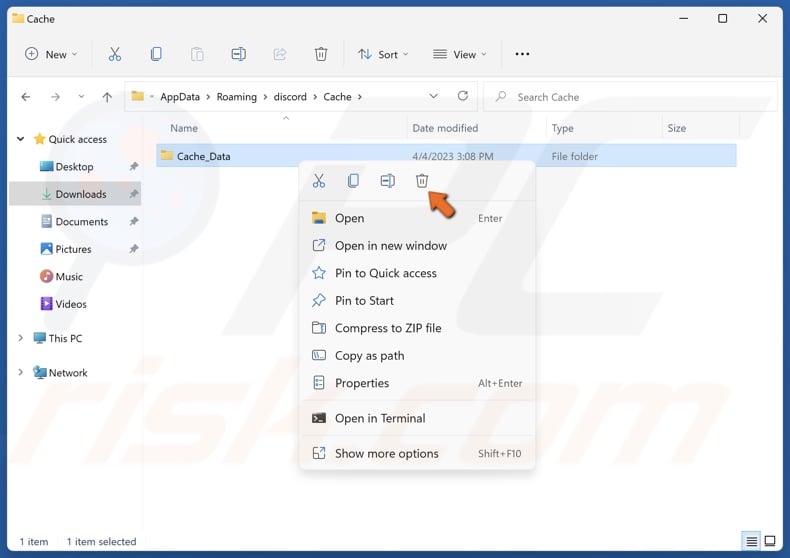This screenshot has height=558, width=790.
Task: Click the pin icon next to Documents
Action: [x=134, y=221]
